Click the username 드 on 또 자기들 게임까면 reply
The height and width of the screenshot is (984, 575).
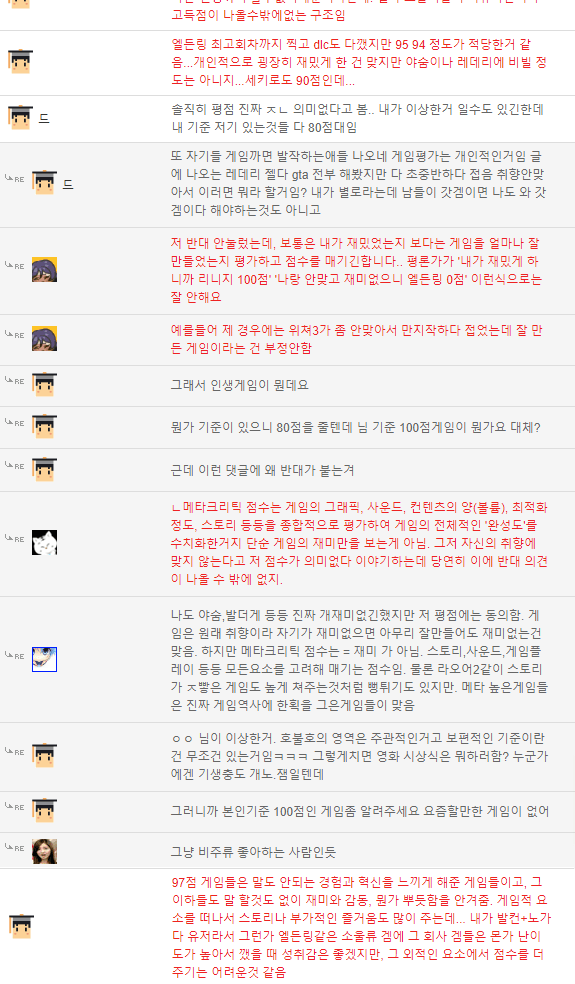click(x=68, y=184)
